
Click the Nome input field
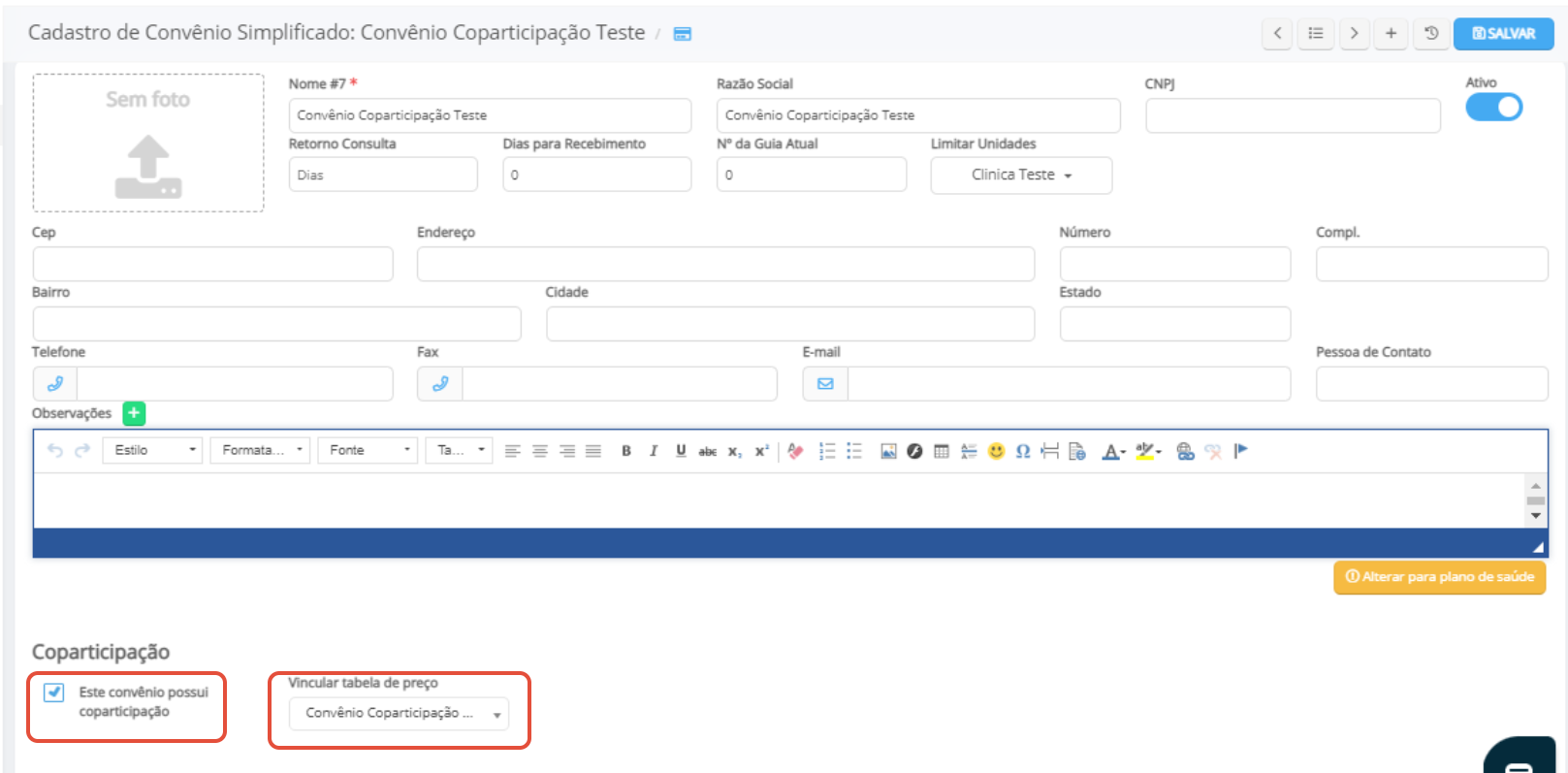[490, 115]
